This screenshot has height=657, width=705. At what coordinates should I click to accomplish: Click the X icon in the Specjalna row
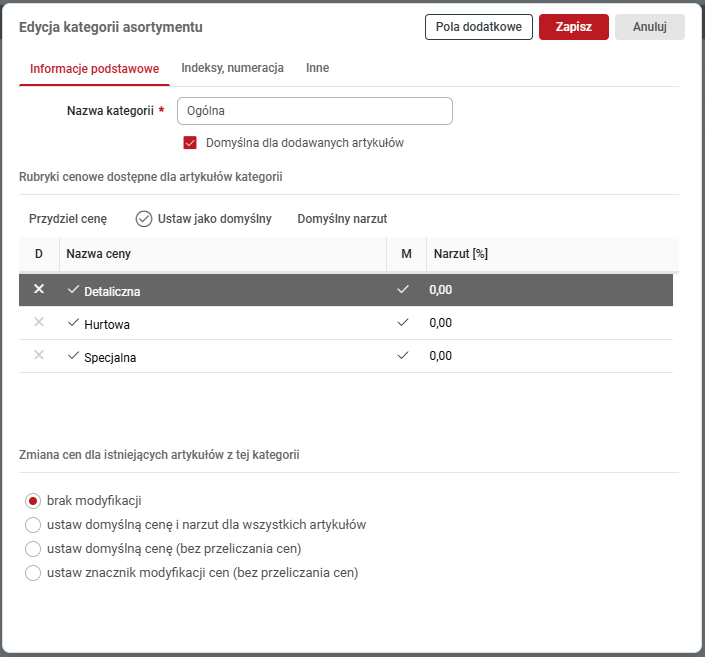(39, 355)
